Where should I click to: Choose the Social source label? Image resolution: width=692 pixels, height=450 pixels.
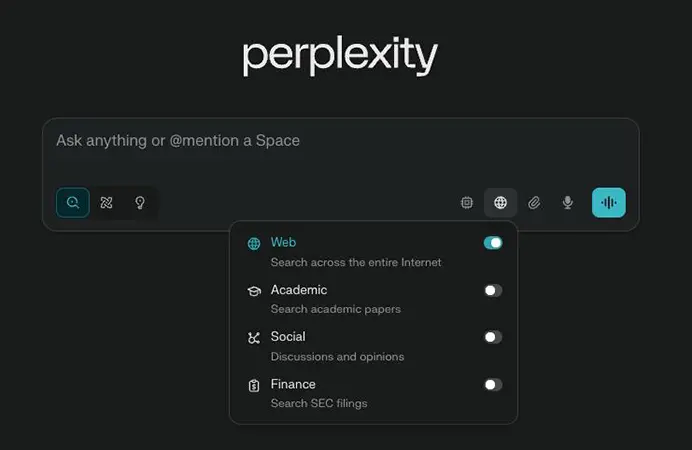tap(288, 337)
